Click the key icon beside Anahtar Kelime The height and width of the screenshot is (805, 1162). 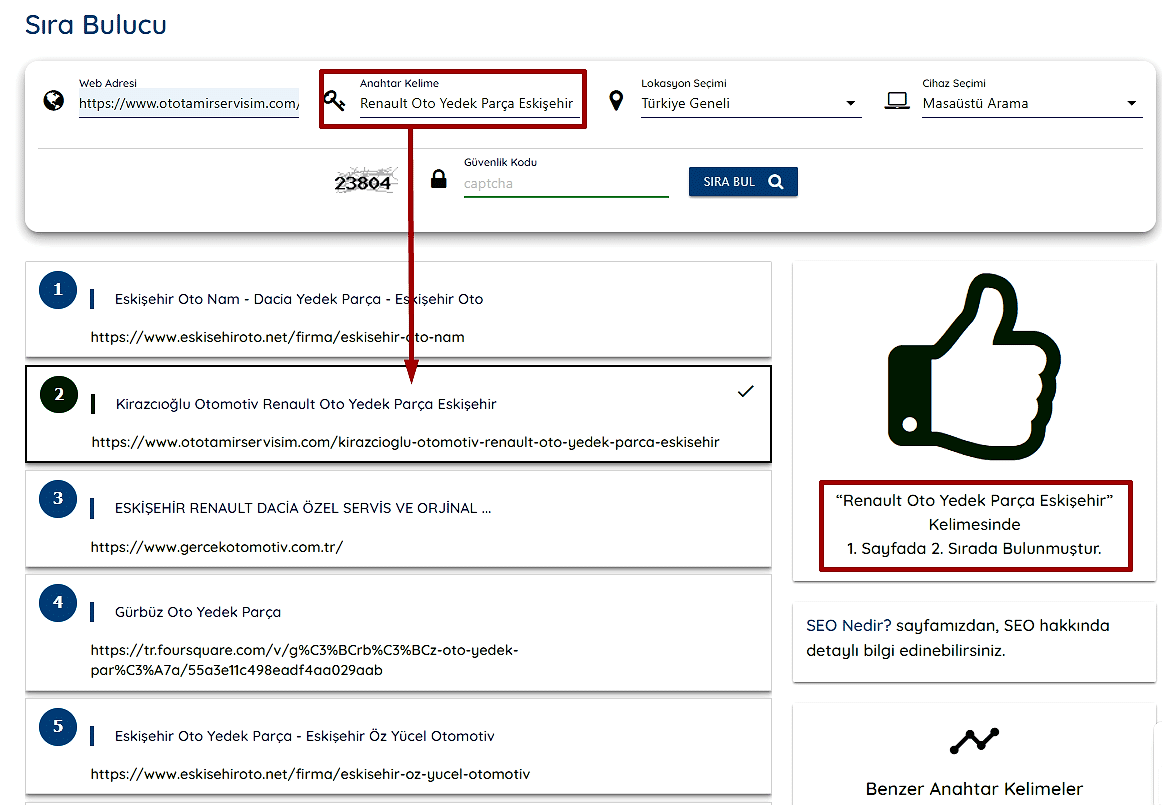335,101
